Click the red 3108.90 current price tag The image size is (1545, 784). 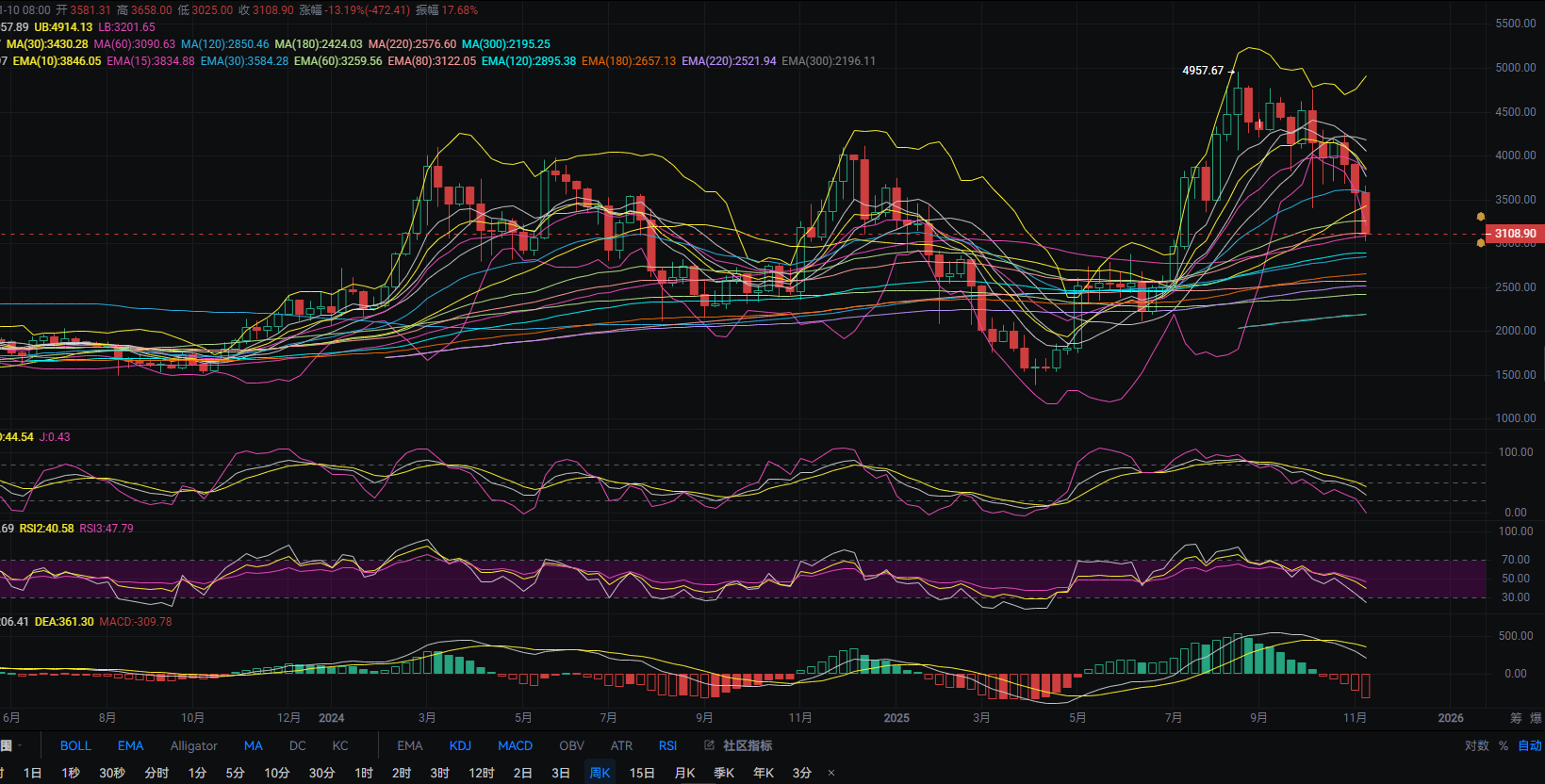pyautogui.click(x=1514, y=234)
